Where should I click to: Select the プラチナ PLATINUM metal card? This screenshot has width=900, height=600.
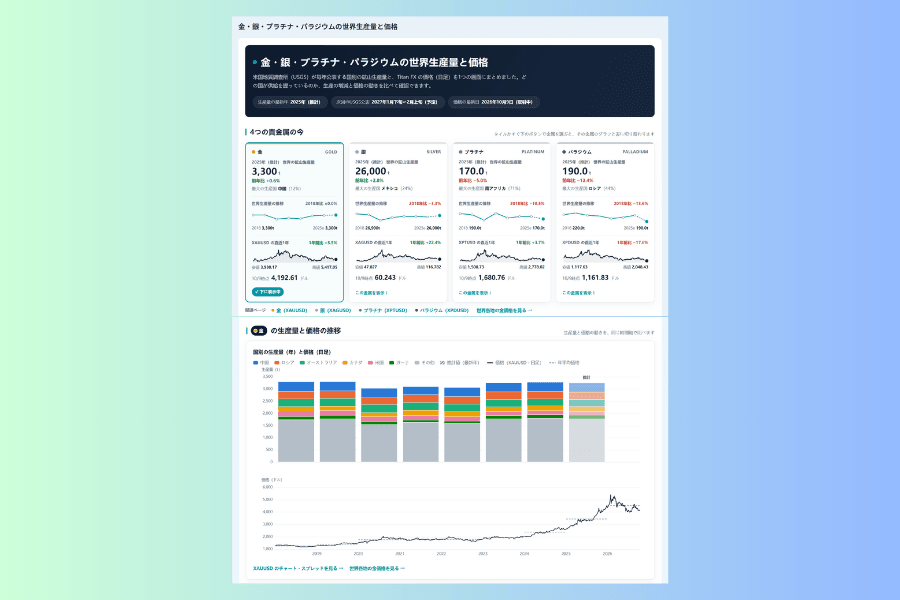point(502,222)
